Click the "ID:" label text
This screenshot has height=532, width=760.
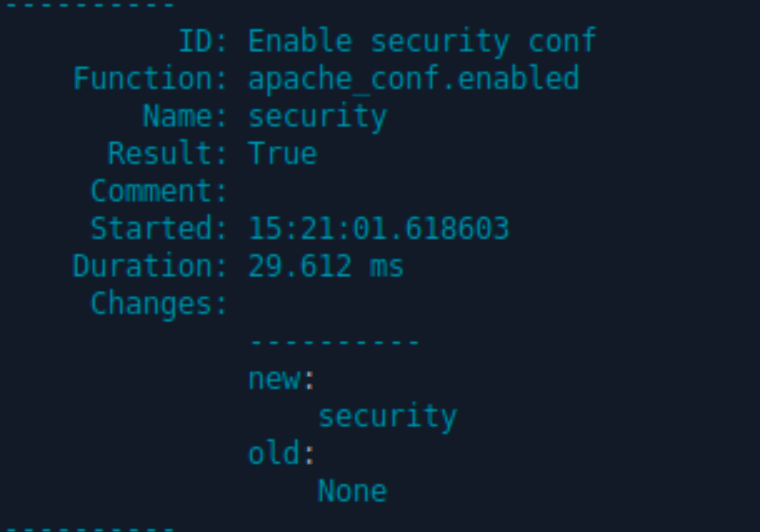tap(204, 41)
